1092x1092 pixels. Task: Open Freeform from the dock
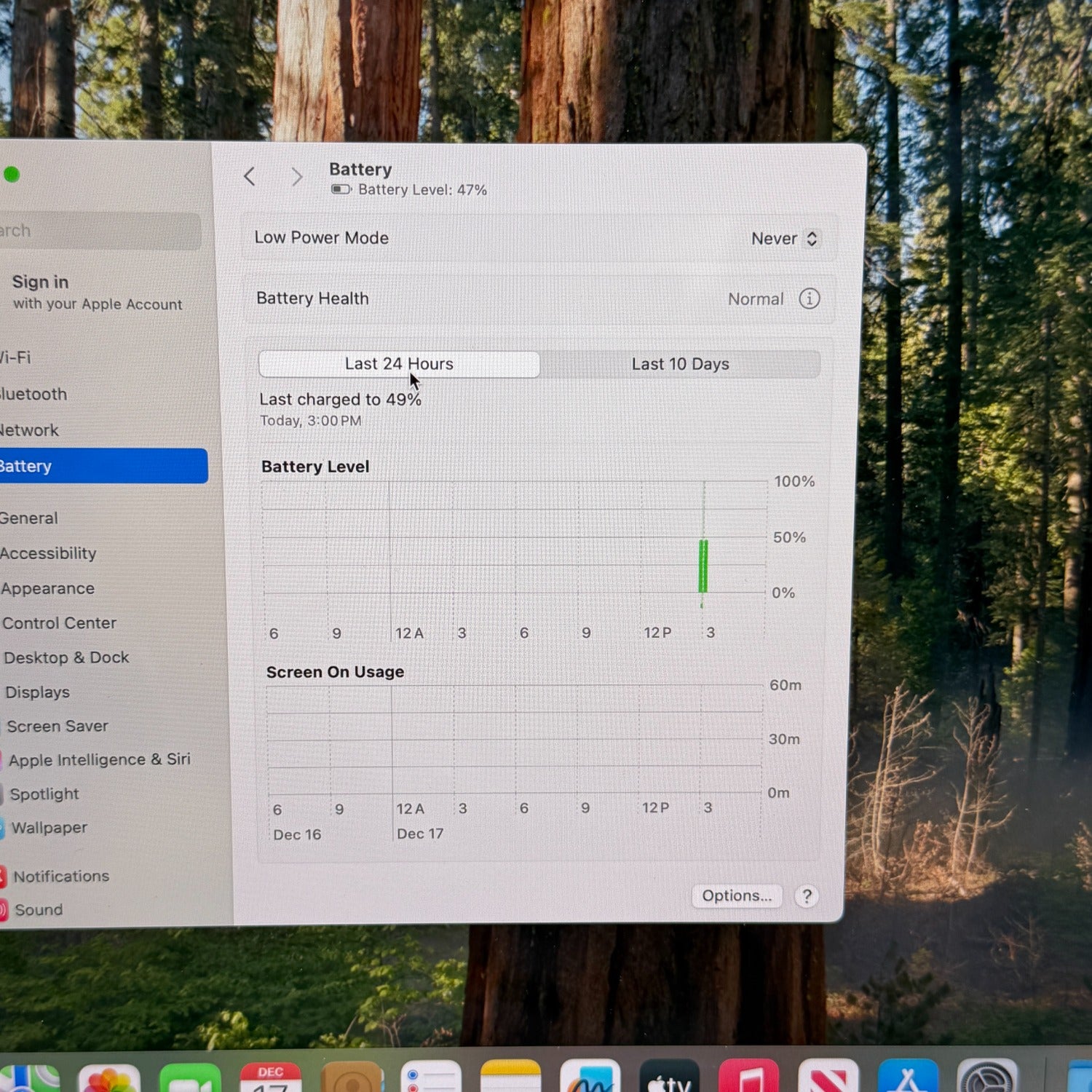click(590, 1079)
